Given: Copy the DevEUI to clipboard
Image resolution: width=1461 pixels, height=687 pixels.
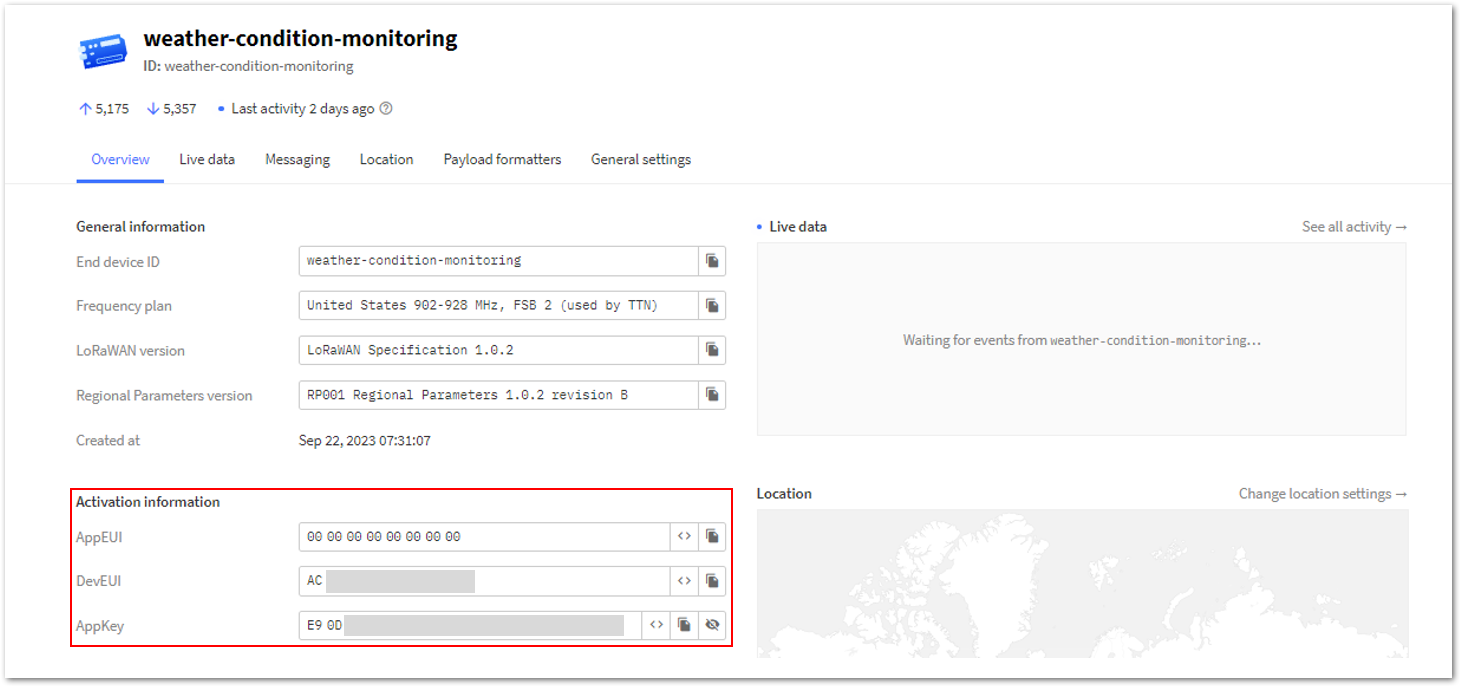Looking at the screenshot, I should tap(712, 581).
